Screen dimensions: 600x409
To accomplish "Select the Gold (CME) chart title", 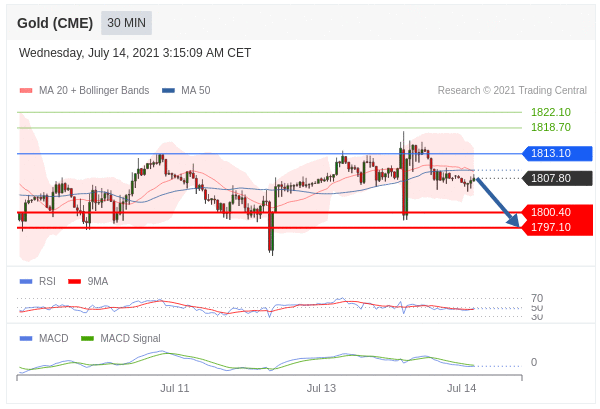I will (55, 23).
